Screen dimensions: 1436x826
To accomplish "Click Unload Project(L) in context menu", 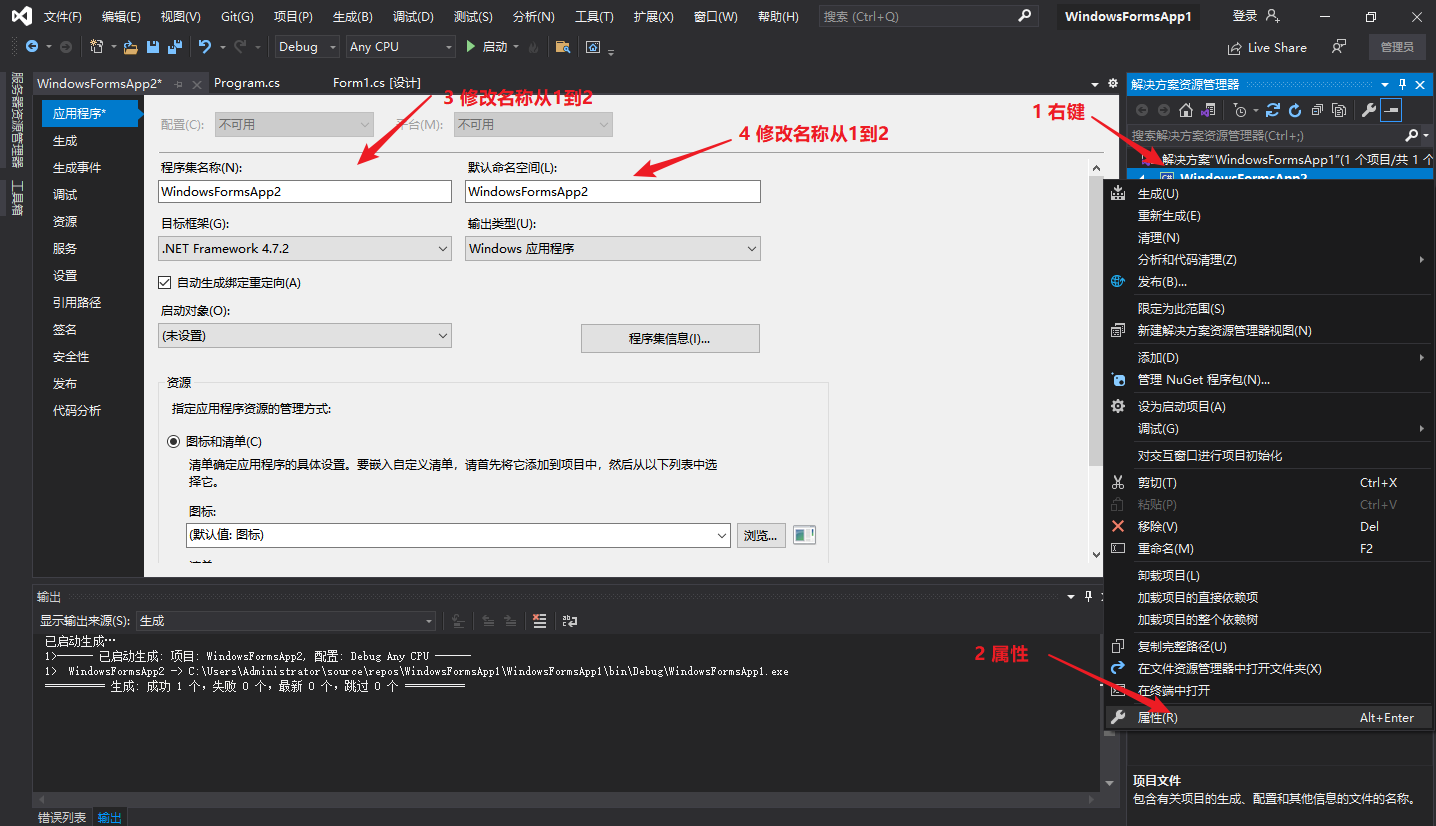I will [1268, 575].
